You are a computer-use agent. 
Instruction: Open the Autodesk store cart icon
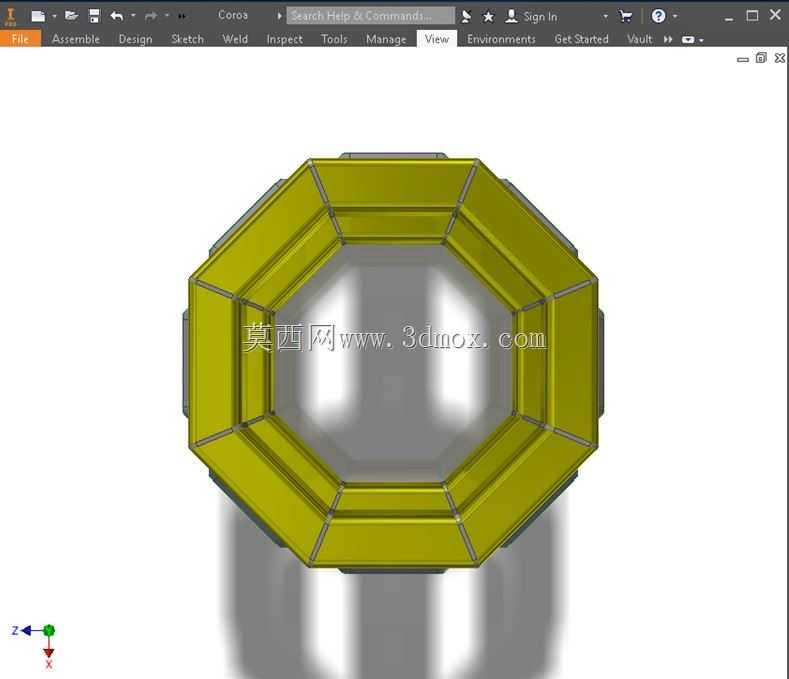tap(625, 16)
